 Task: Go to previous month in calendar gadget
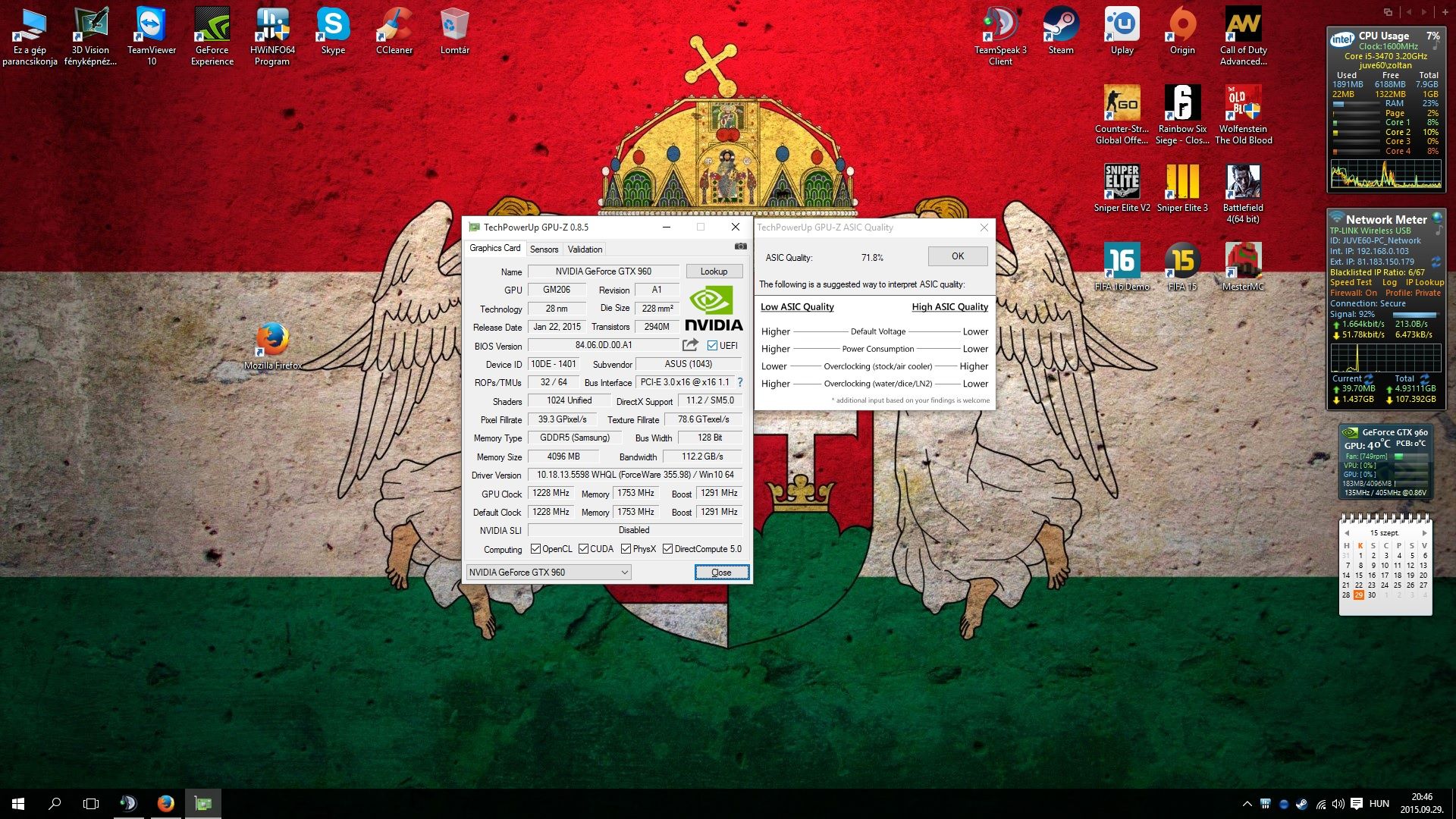pos(1347,533)
